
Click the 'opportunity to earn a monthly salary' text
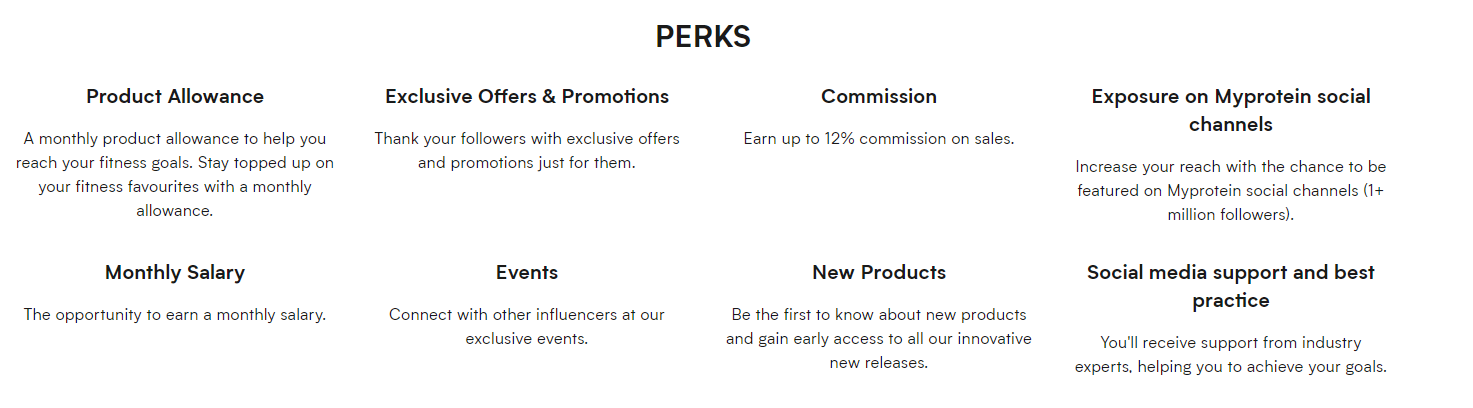pos(175,315)
